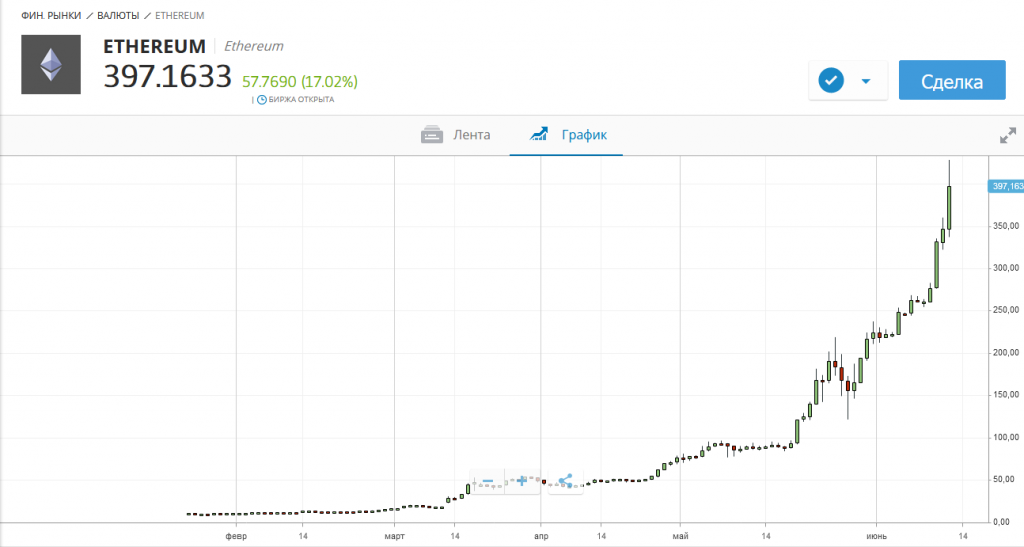Open a trade with Сделка button
Viewport: 1024px width, 547px height.
point(952,80)
